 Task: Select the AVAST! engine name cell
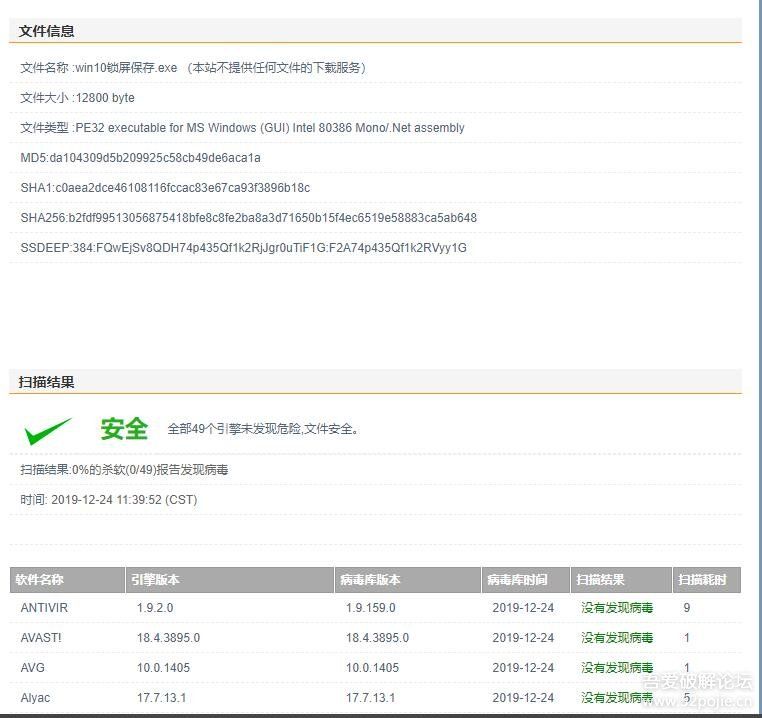[41, 638]
